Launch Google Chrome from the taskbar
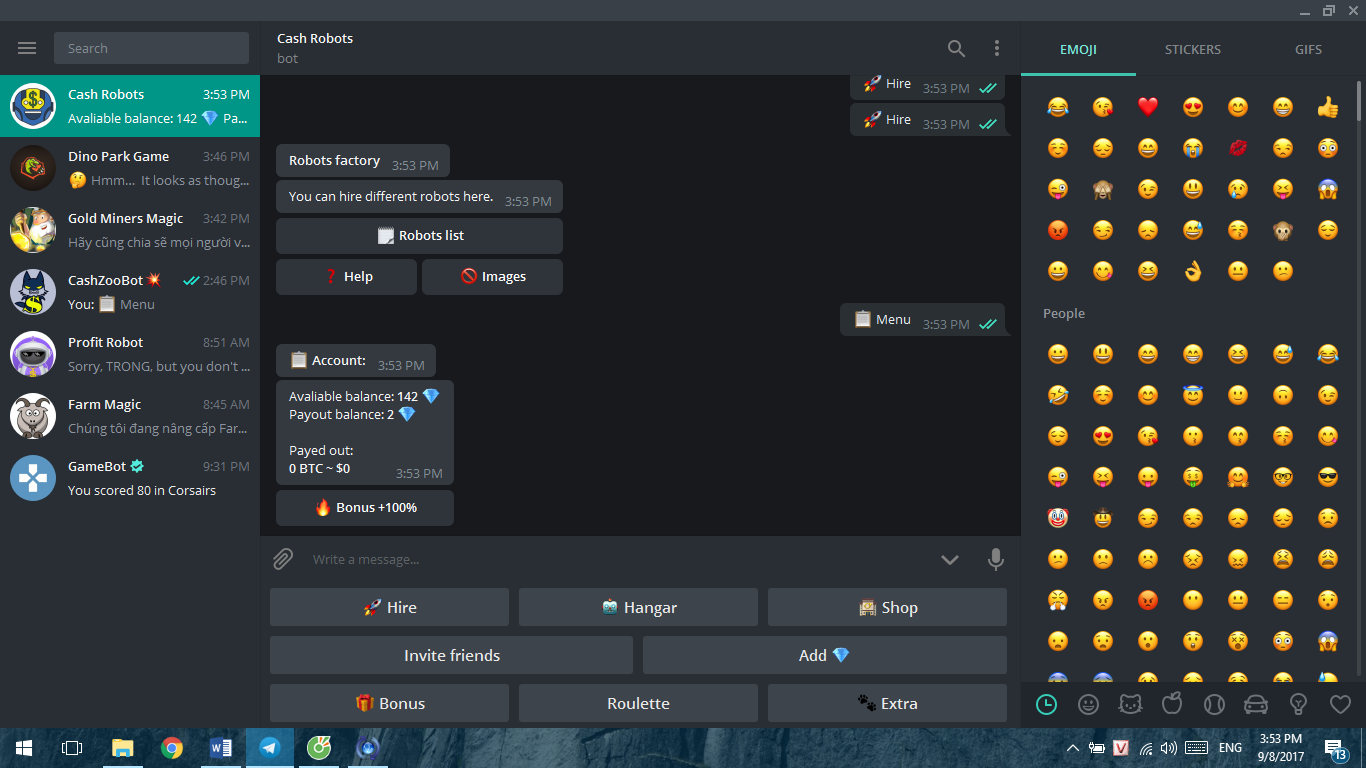This screenshot has width=1366, height=768. point(172,747)
